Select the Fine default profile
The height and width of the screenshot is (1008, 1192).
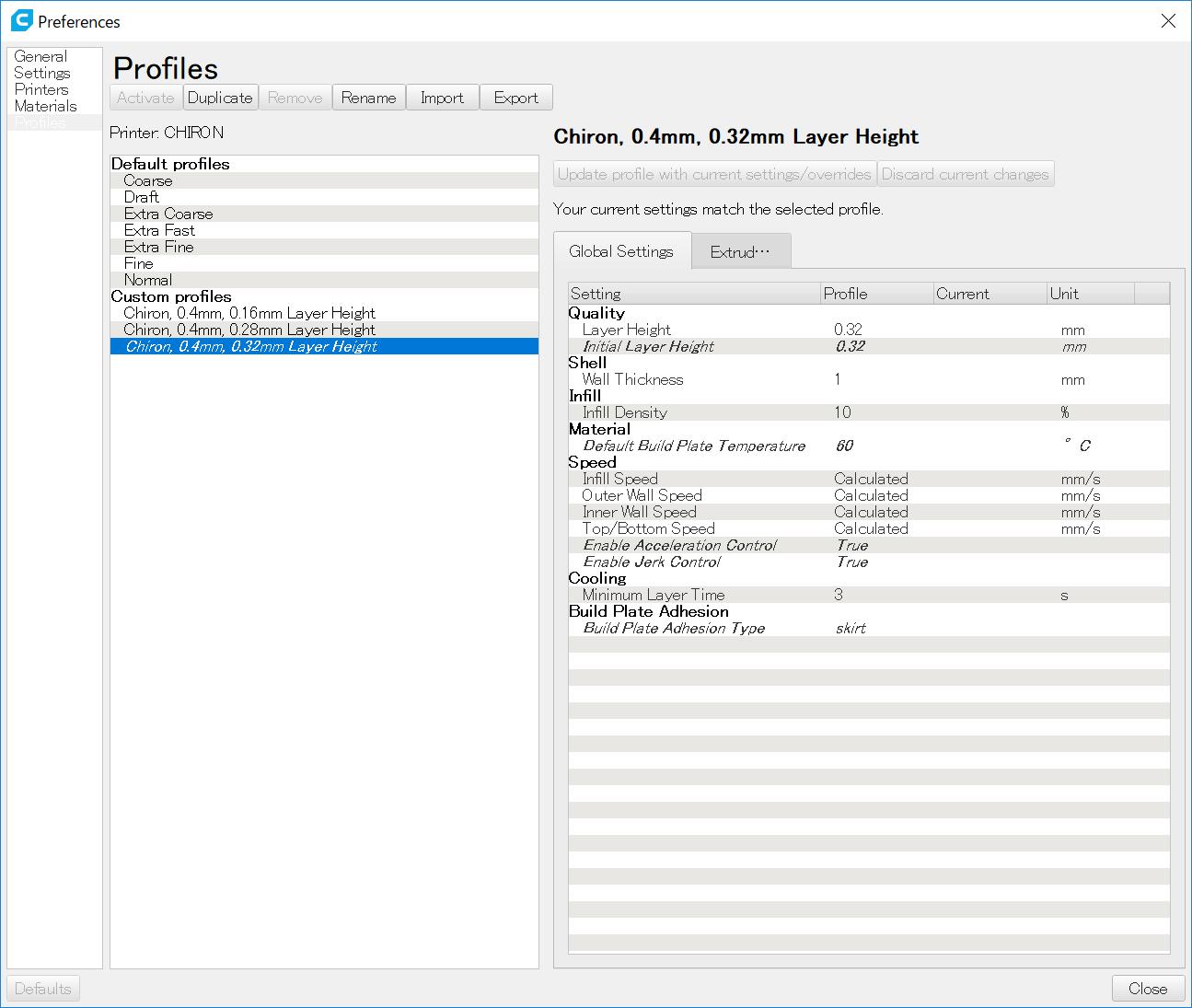324,263
